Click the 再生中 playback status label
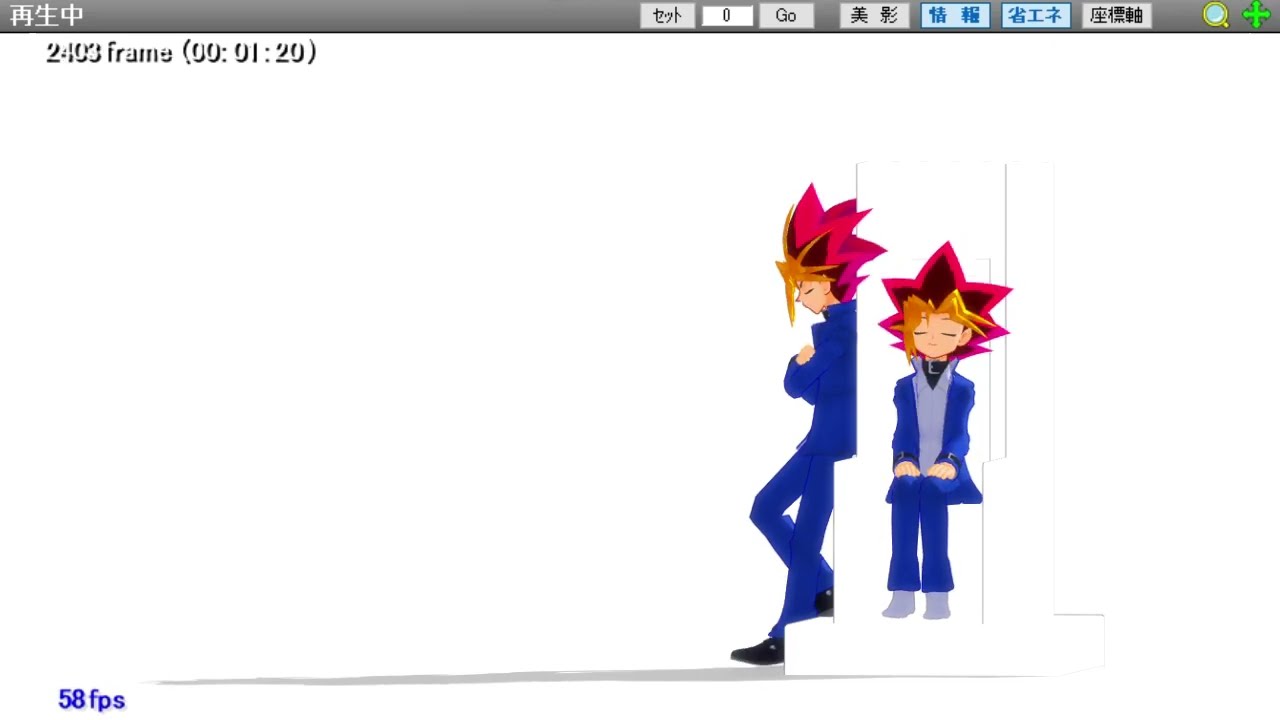 tap(47, 16)
